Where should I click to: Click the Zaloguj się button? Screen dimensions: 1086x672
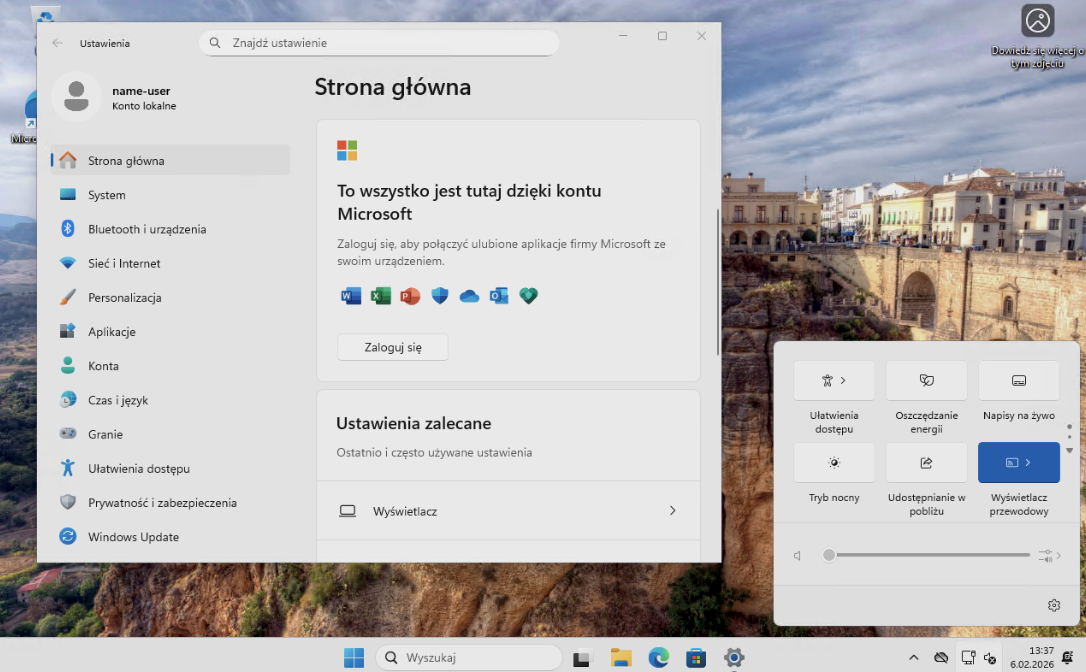[392, 347]
